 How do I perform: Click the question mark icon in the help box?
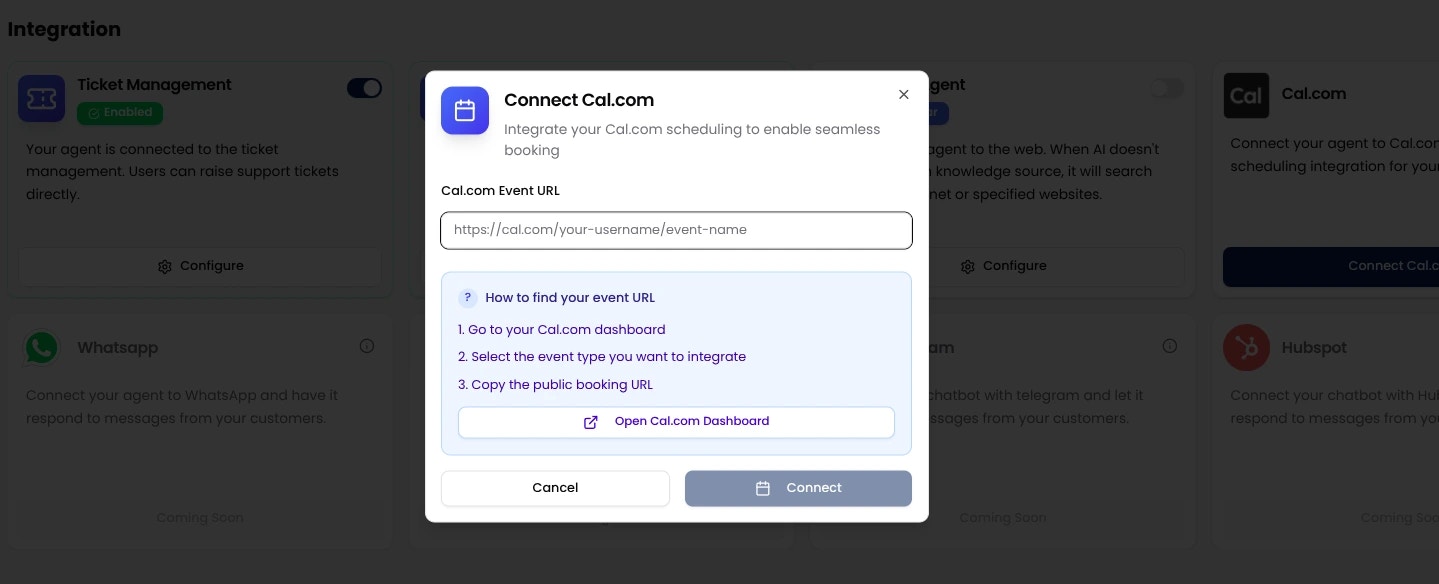467,297
